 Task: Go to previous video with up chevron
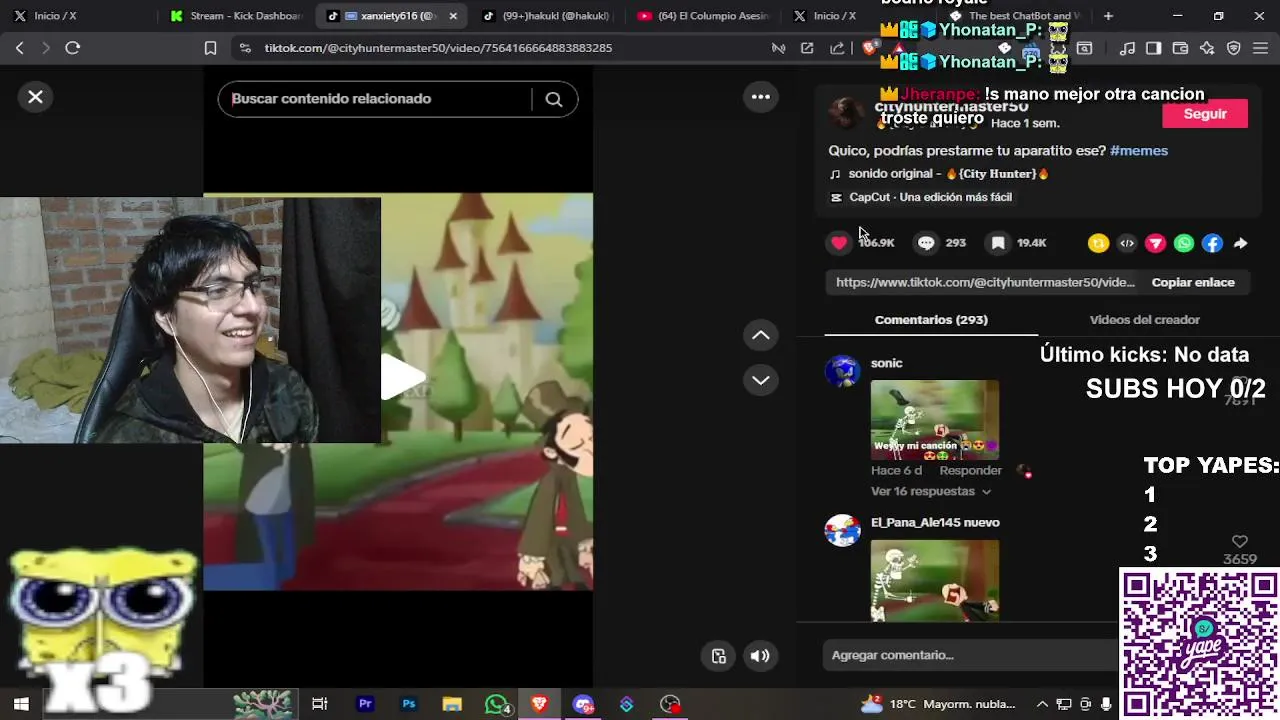coord(761,336)
